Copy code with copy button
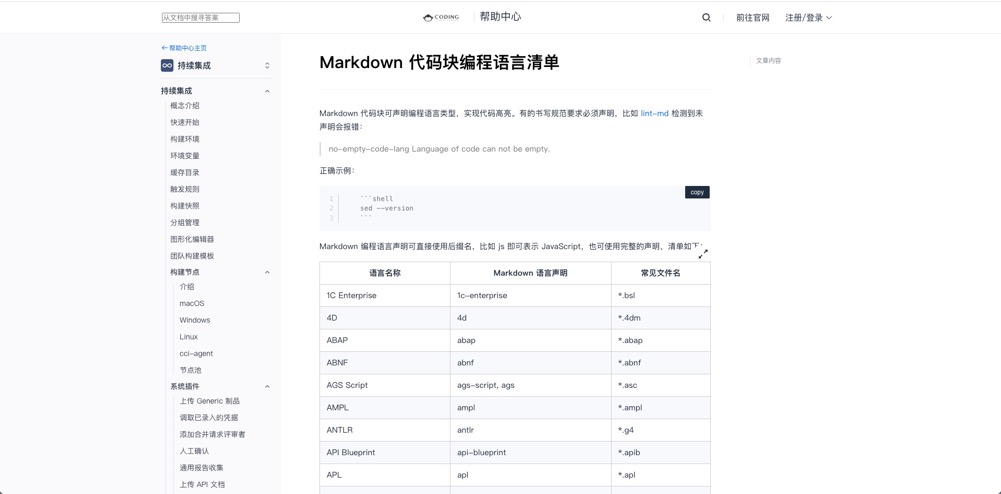 (697, 192)
